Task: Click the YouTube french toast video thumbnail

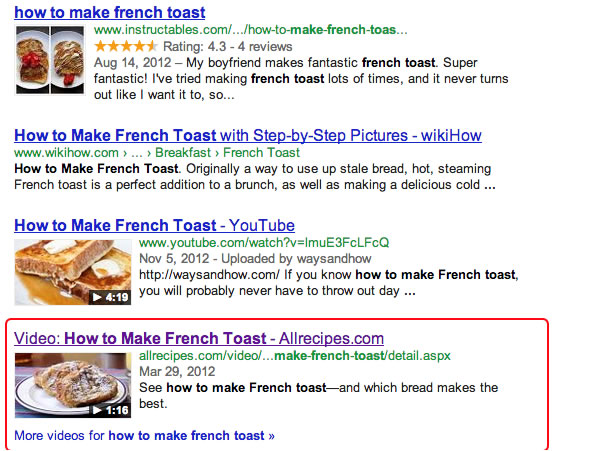Action: (73, 272)
